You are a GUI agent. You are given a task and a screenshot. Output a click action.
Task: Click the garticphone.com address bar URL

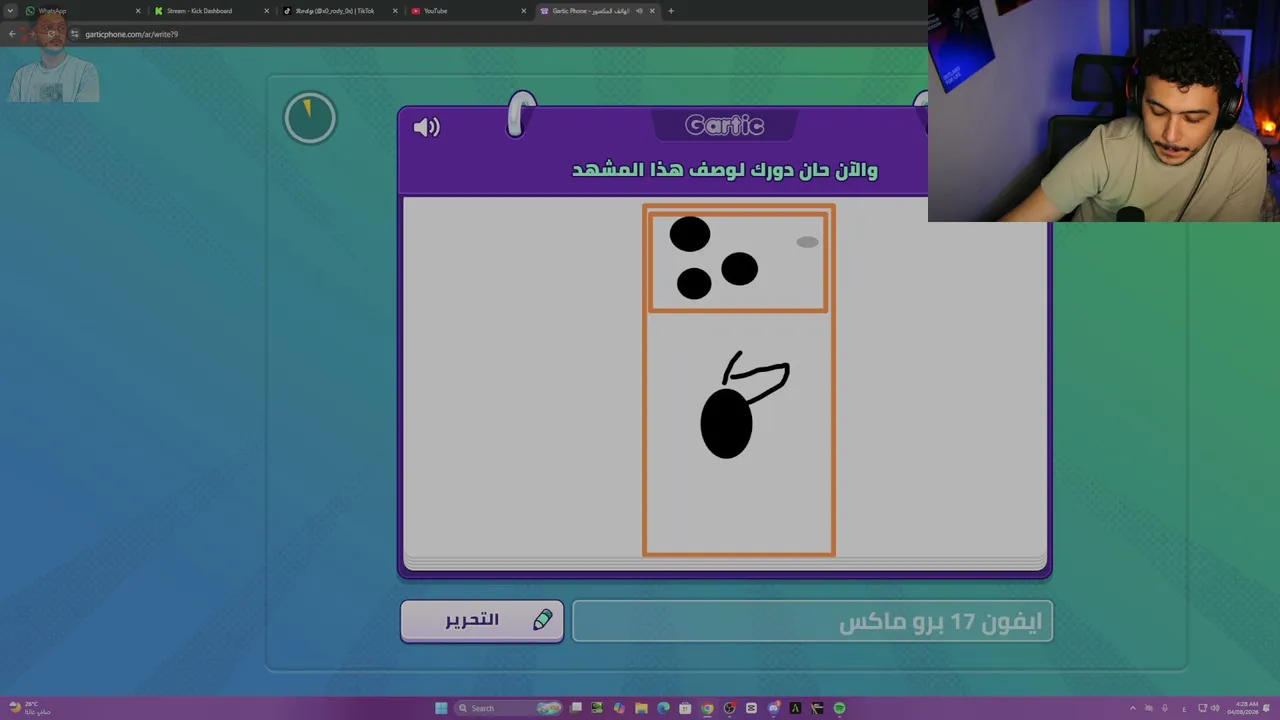[131, 34]
